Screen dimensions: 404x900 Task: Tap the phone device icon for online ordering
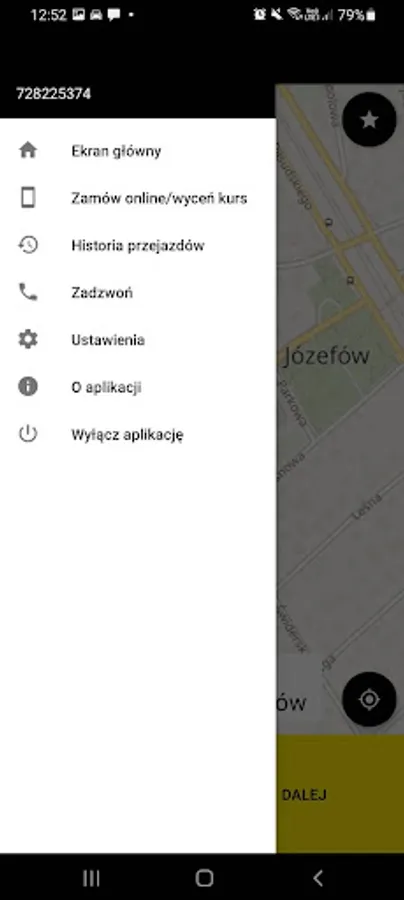28,197
